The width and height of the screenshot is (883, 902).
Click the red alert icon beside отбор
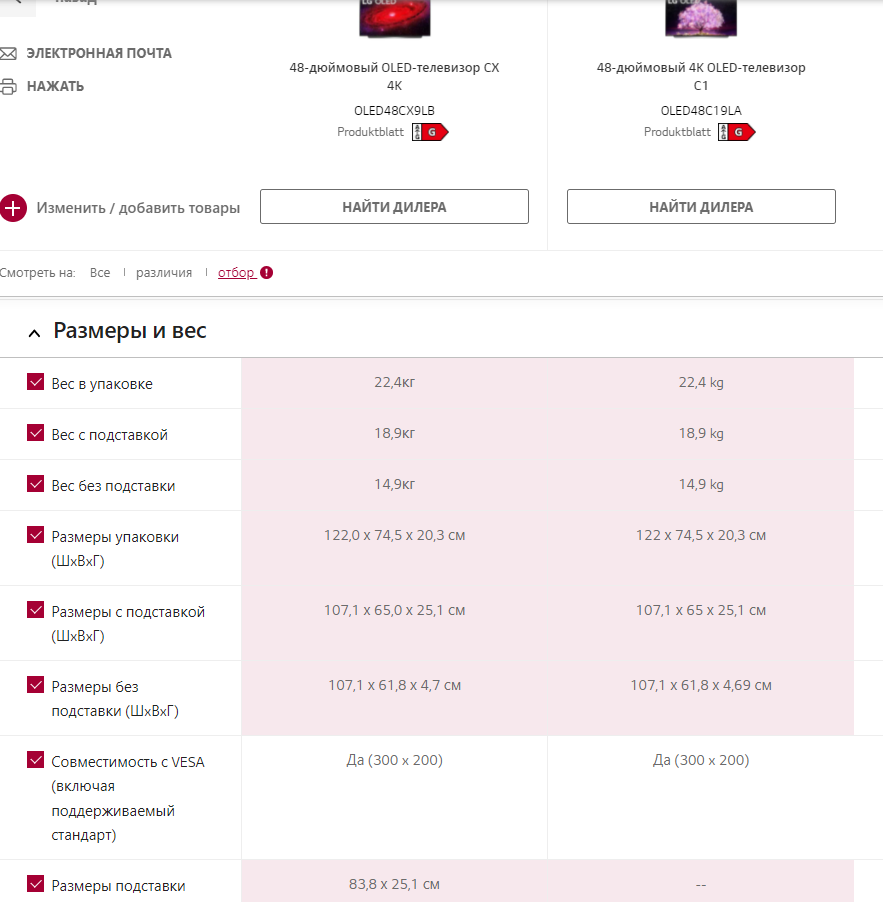pos(267,272)
